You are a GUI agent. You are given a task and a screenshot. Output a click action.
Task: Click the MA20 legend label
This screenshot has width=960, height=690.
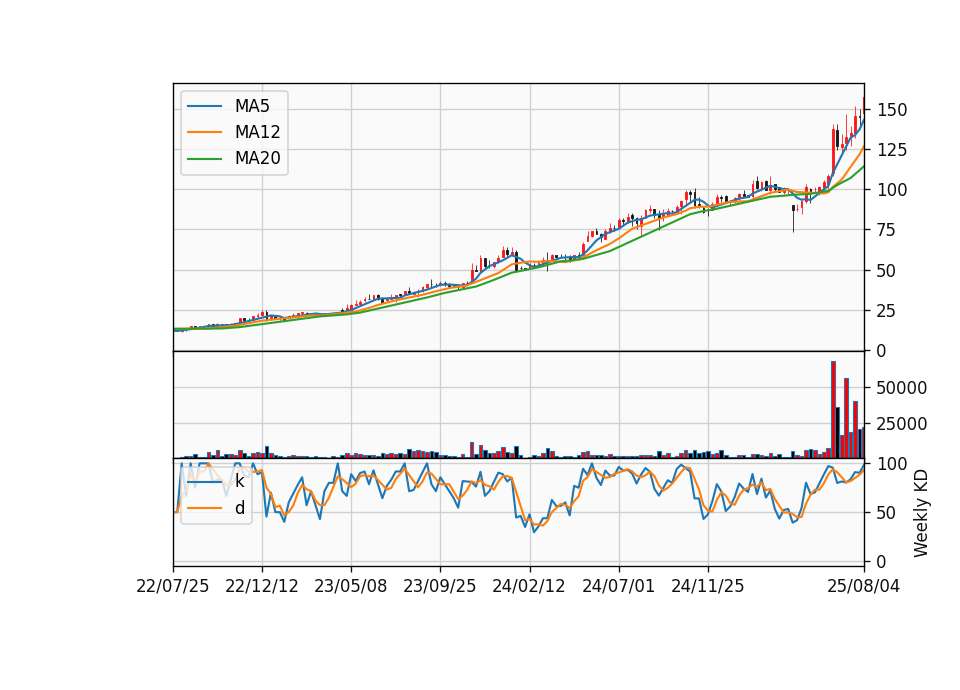(x=257, y=159)
